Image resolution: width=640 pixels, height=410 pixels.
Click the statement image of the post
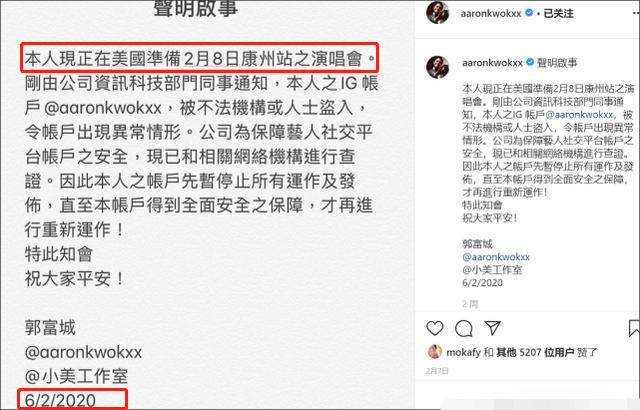click(x=207, y=205)
